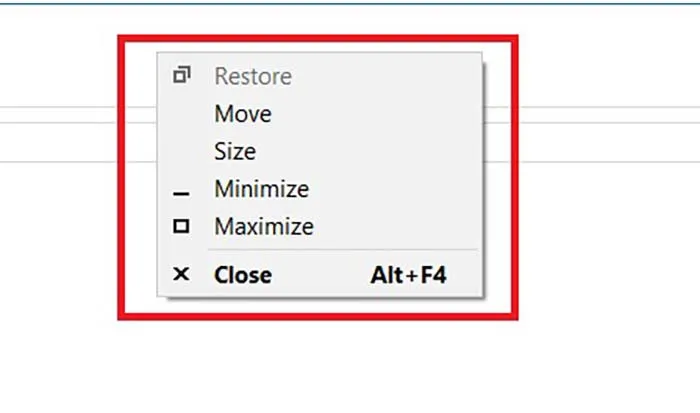Choose Move from the window menu
The width and height of the screenshot is (700, 413).
pyautogui.click(x=243, y=114)
